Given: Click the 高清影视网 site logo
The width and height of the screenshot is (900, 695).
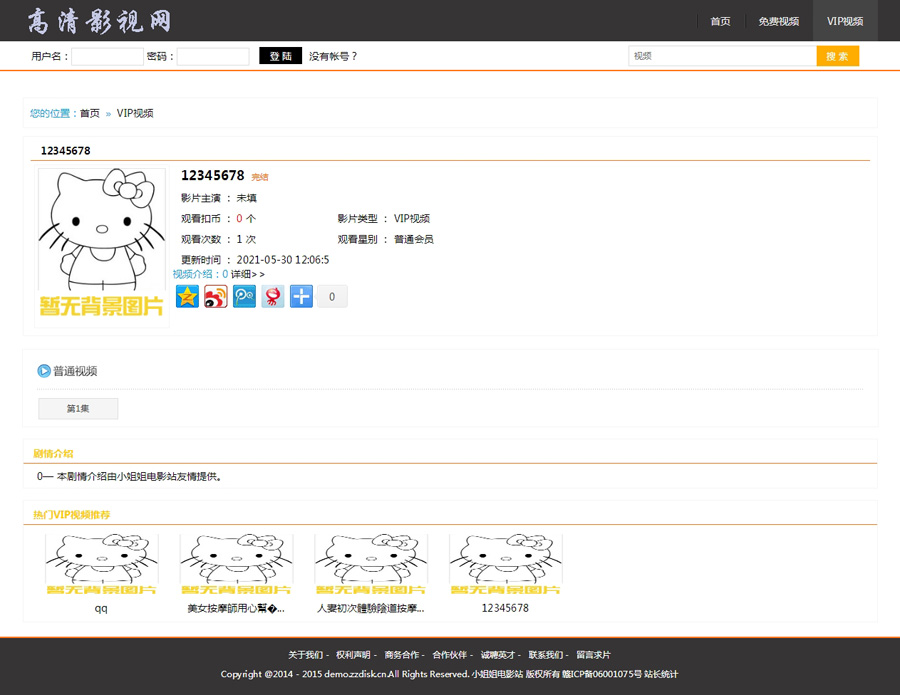Looking at the screenshot, I should 99,20.
